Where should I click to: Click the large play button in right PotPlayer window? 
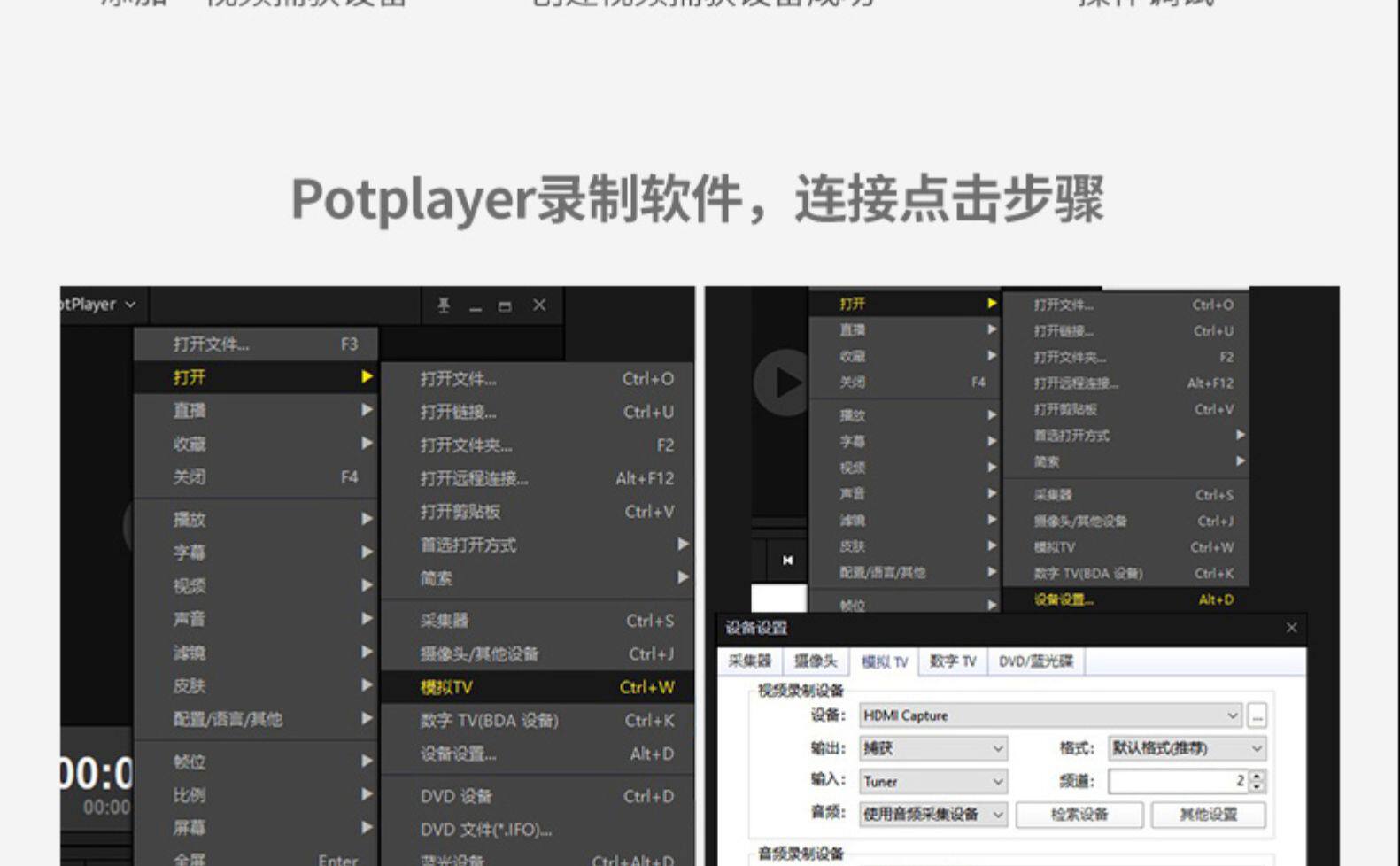[781, 382]
